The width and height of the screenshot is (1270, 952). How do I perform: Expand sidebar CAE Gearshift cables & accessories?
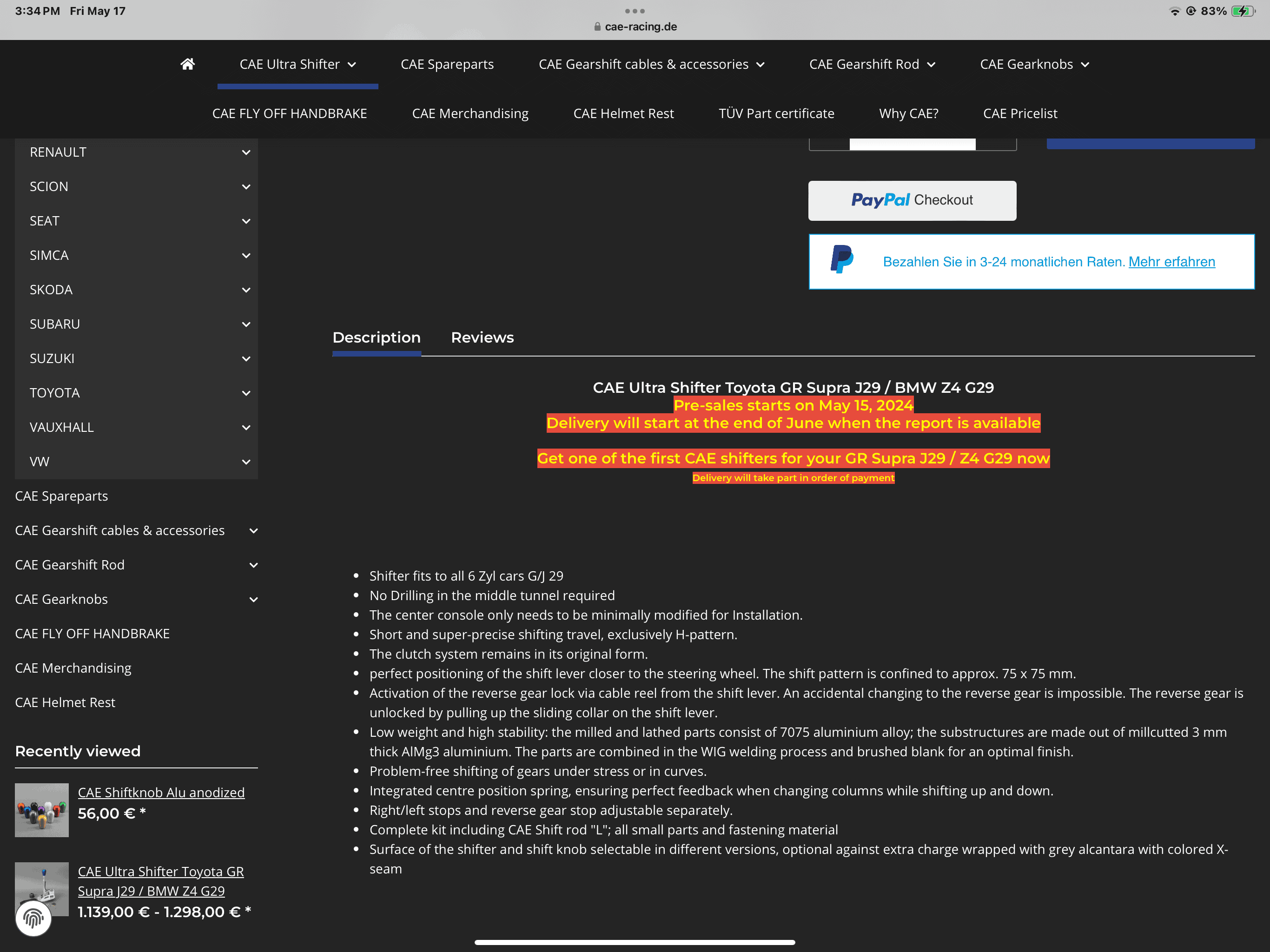pos(253,530)
